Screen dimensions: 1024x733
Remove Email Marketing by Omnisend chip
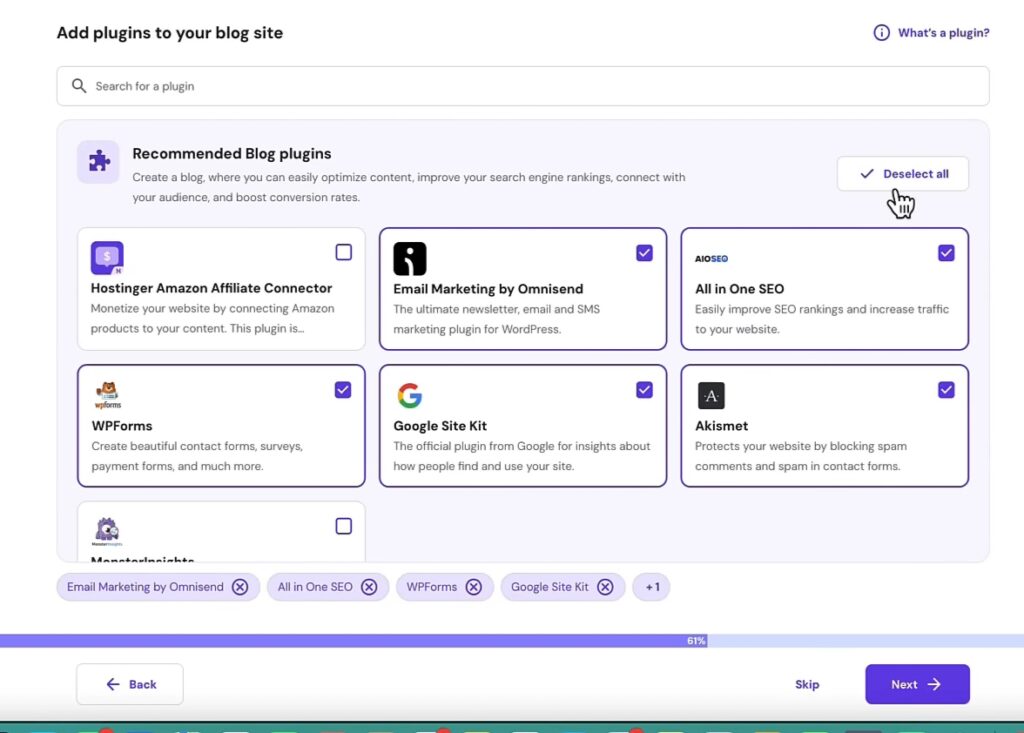pyautogui.click(x=240, y=587)
